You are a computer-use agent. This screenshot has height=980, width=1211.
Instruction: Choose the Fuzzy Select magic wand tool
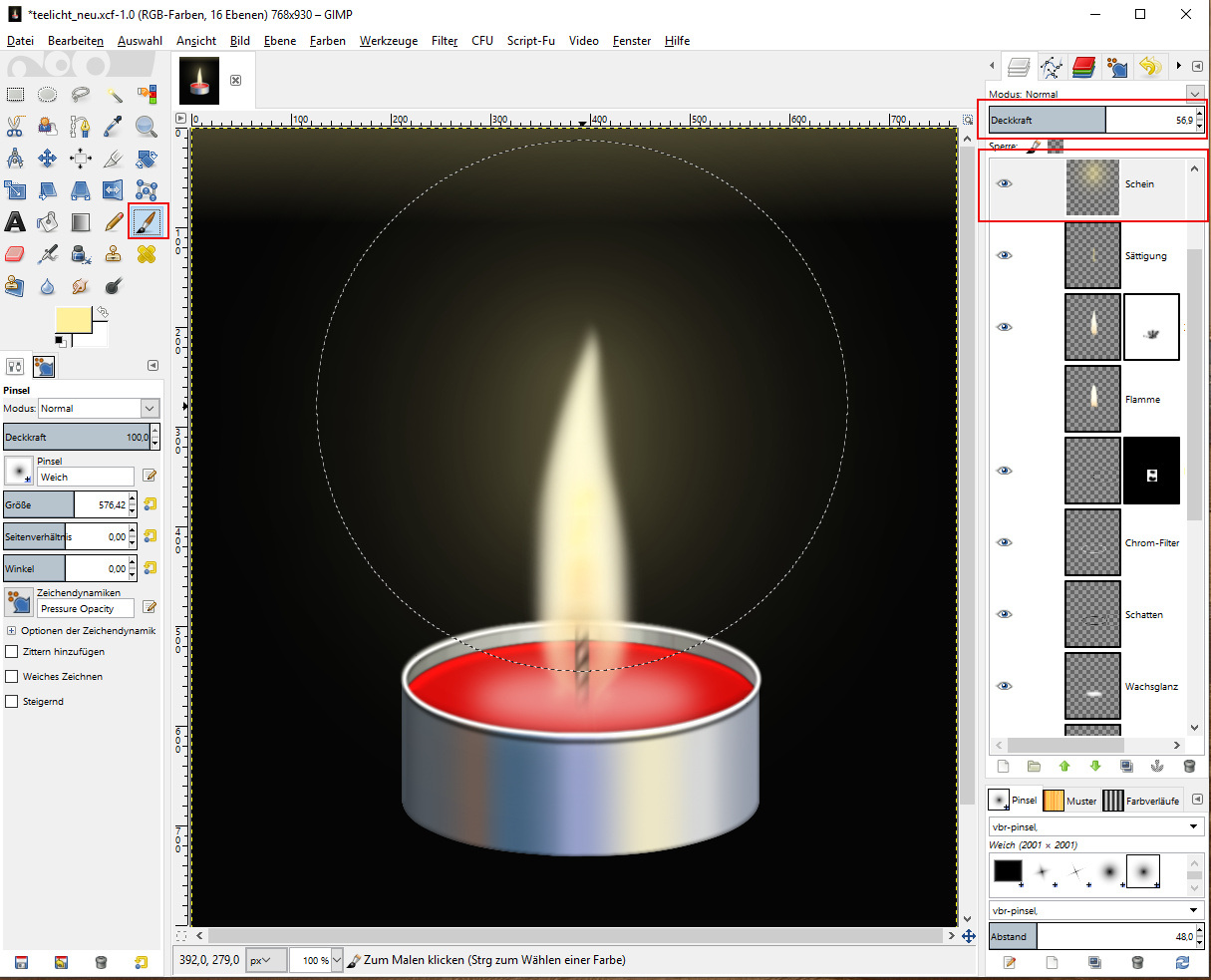(x=114, y=95)
